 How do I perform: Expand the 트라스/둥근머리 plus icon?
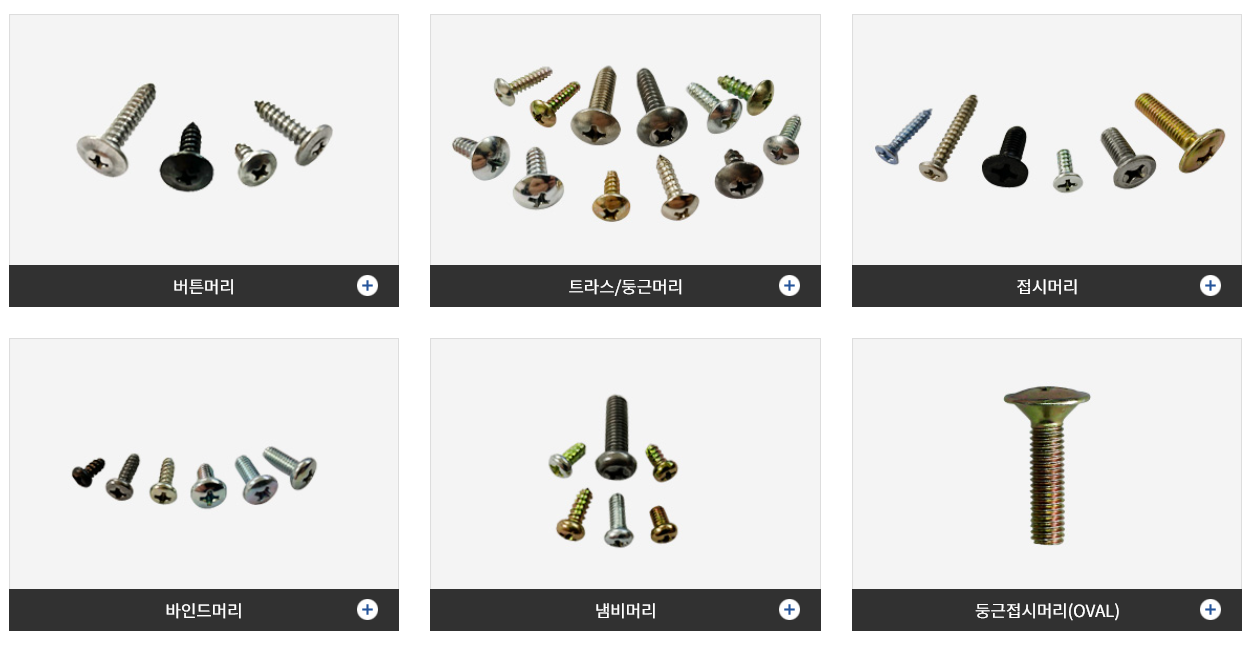tap(790, 286)
